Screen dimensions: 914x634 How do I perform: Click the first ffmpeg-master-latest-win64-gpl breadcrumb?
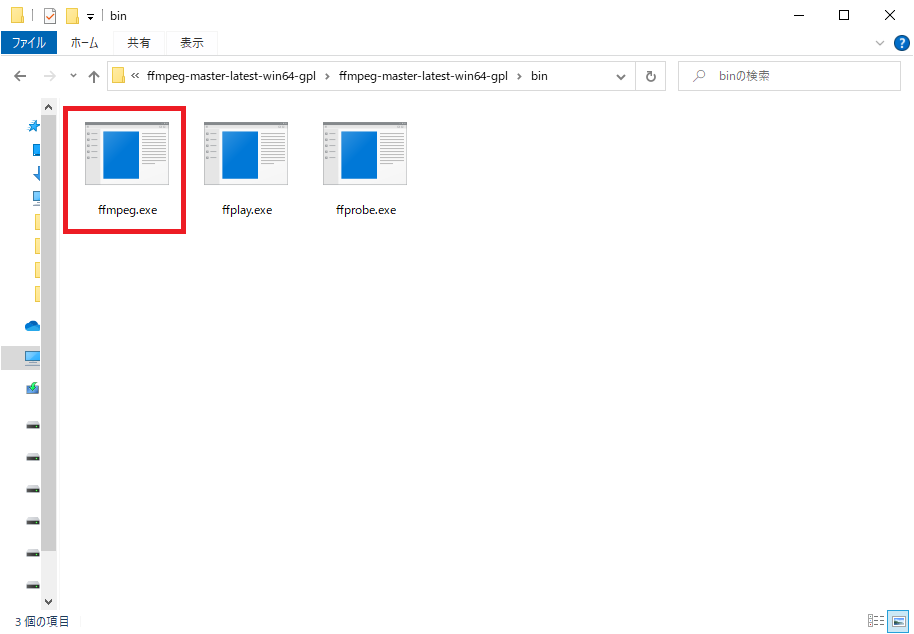[231, 76]
